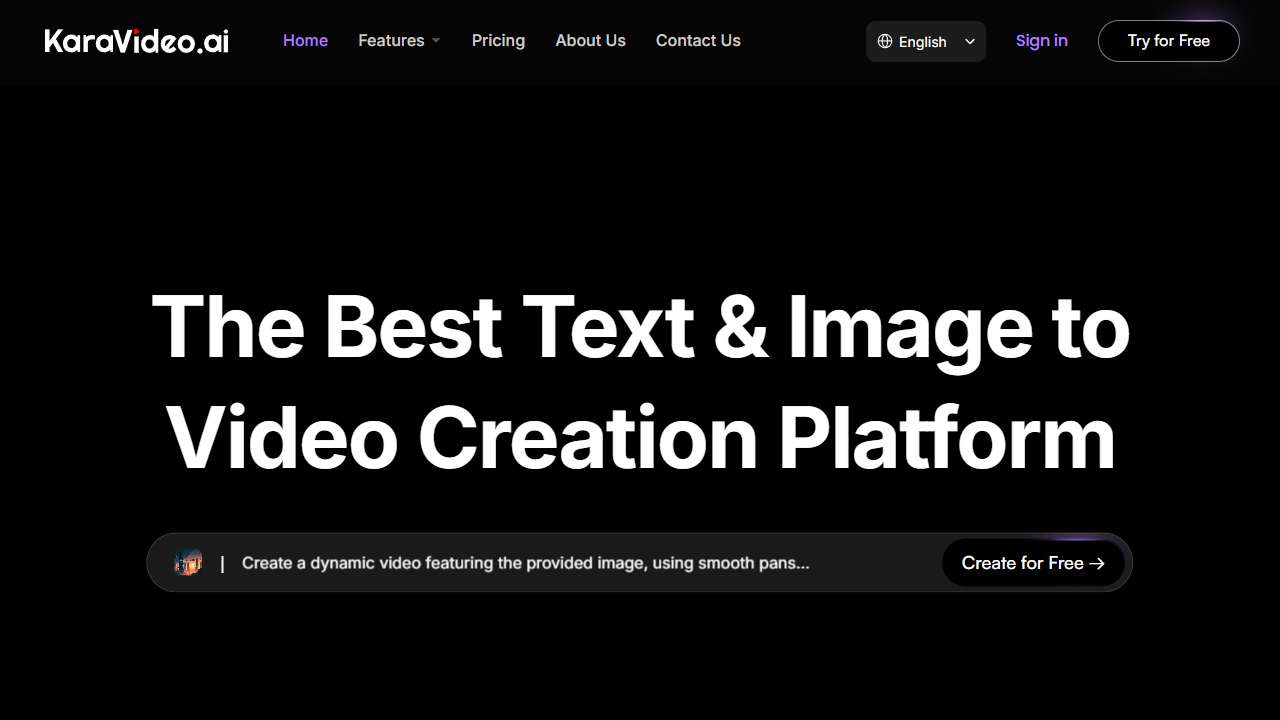Go to the Home tab
1280x720 pixels.
click(305, 40)
